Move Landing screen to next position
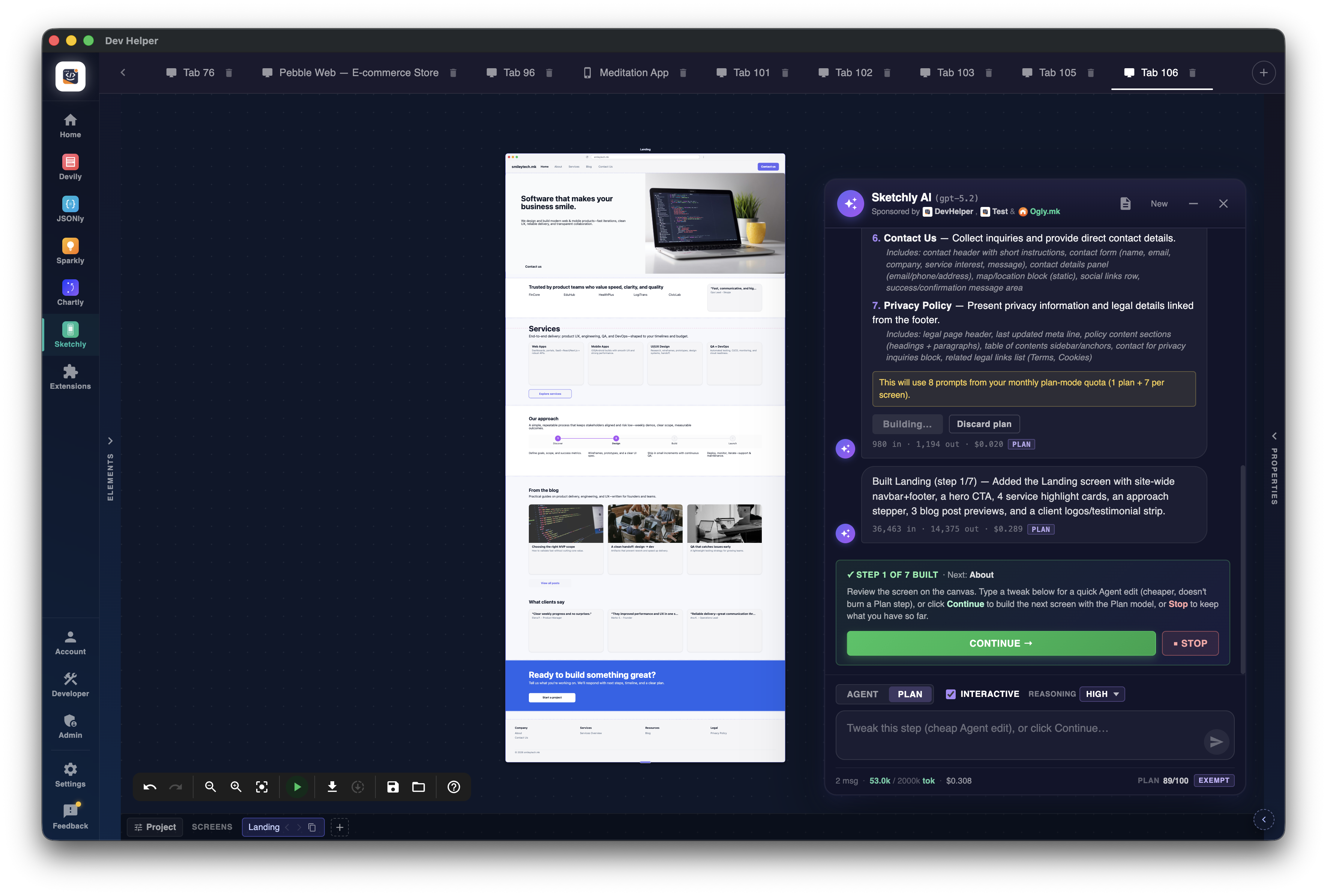 tap(299, 827)
